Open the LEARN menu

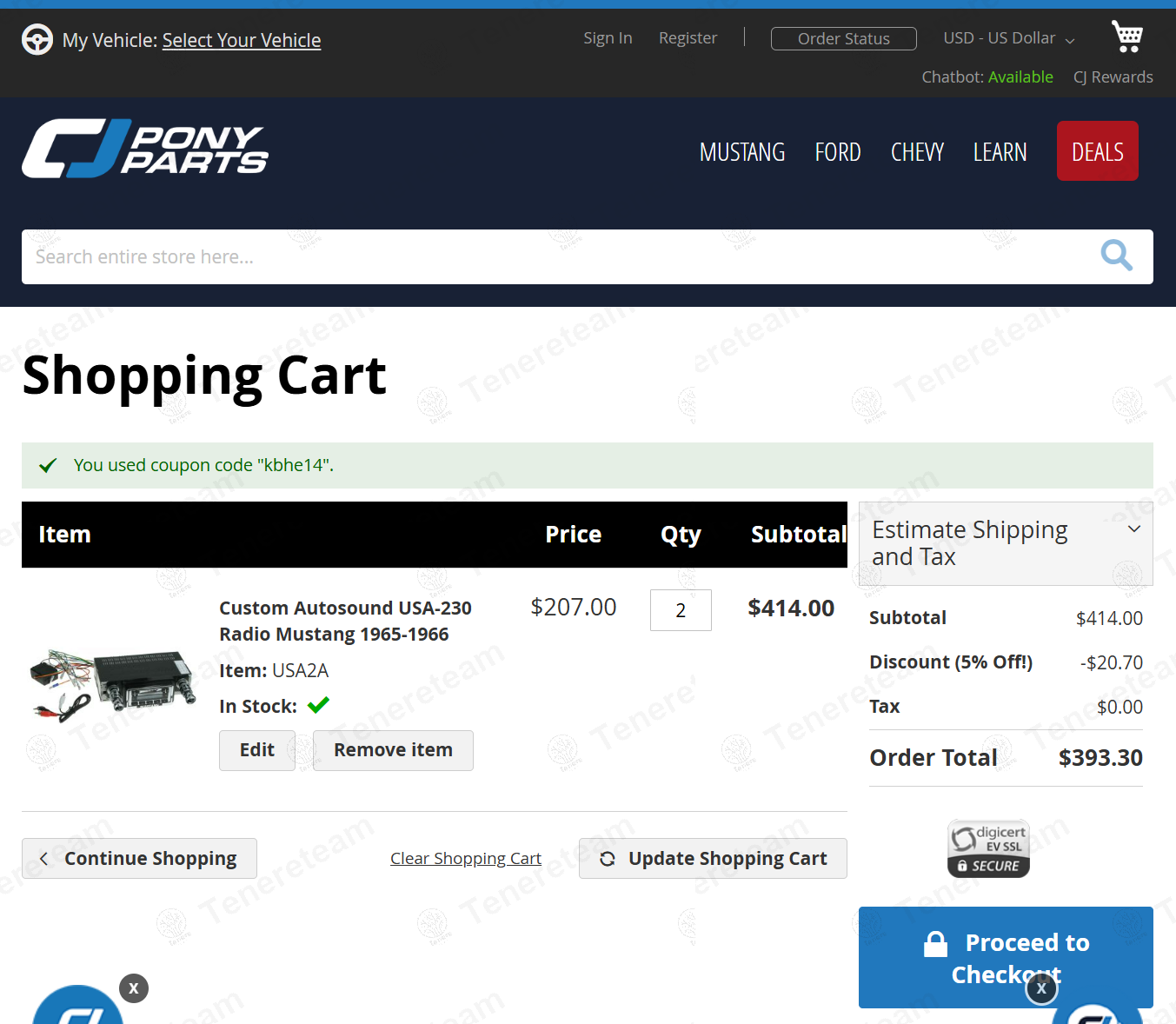1000,152
